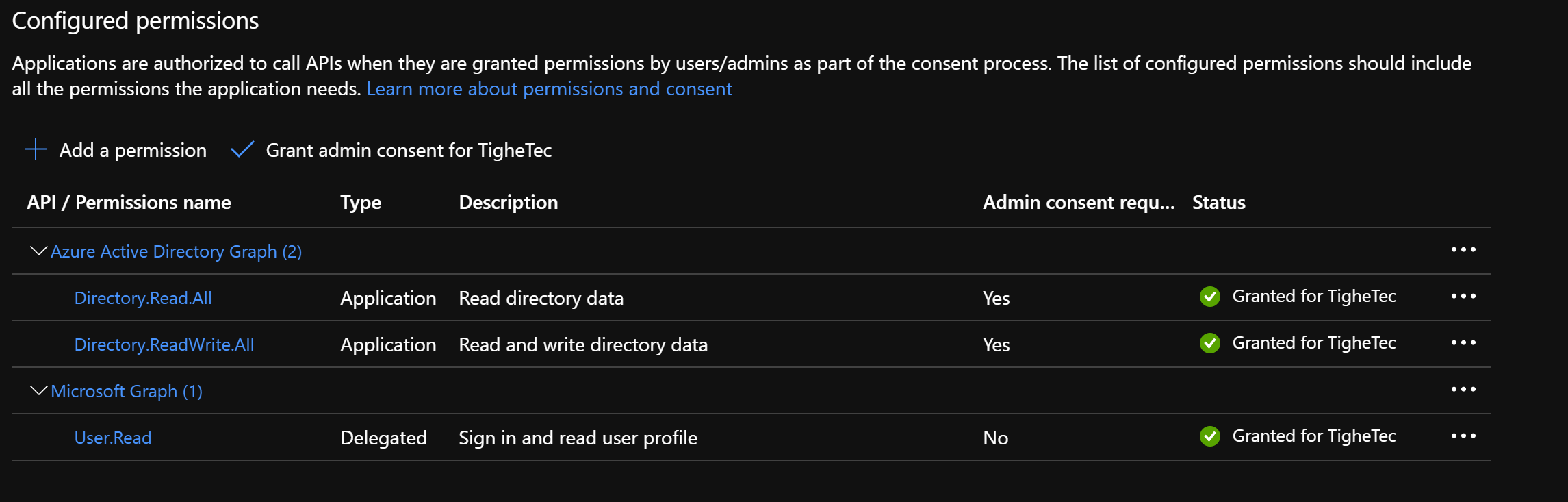This screenshot has height=502, width=1568.
Task: Open Learn more about permissions and consent
Action: point(549,89)
